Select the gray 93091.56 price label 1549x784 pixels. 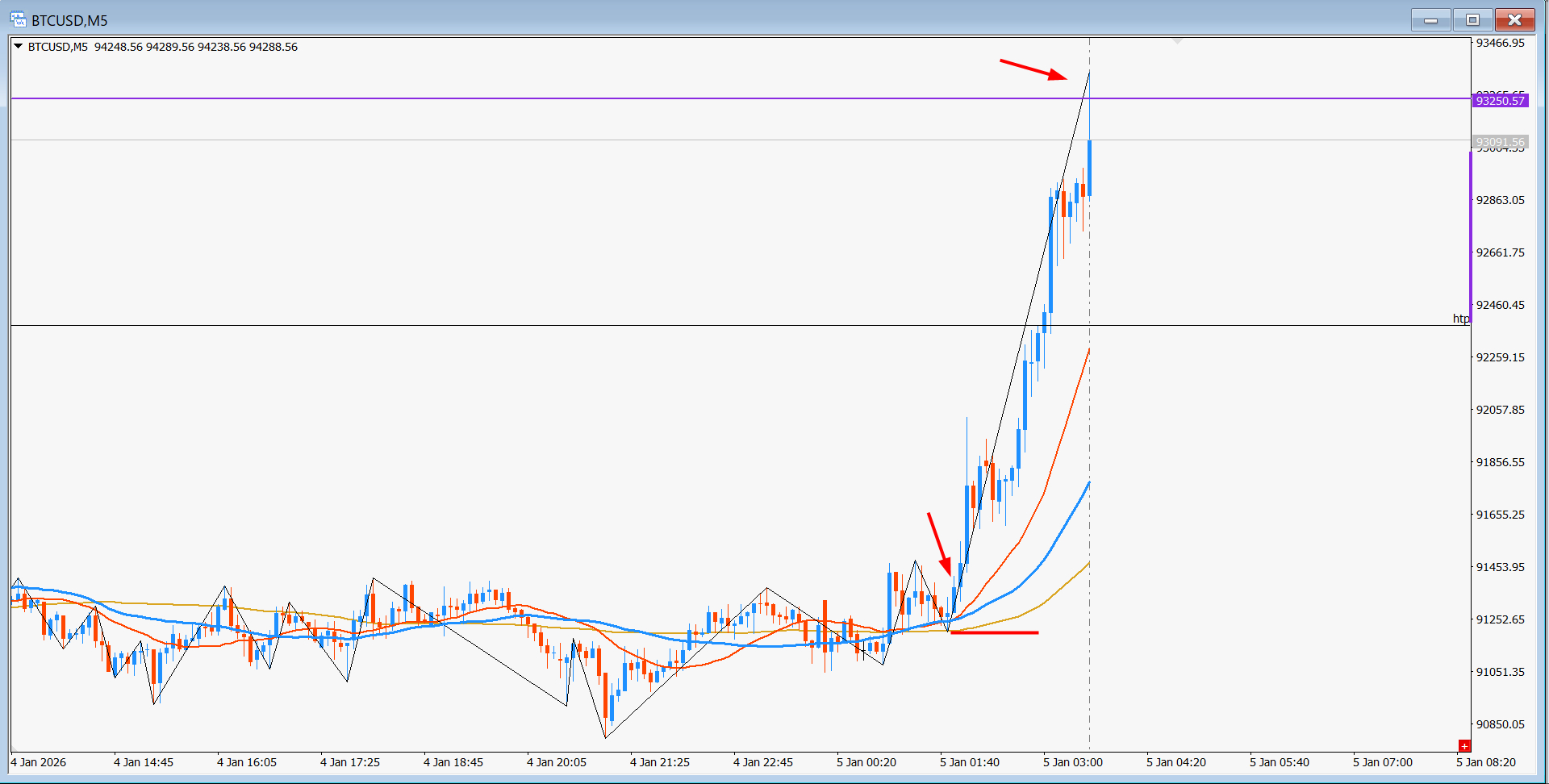pos(1501,142)
